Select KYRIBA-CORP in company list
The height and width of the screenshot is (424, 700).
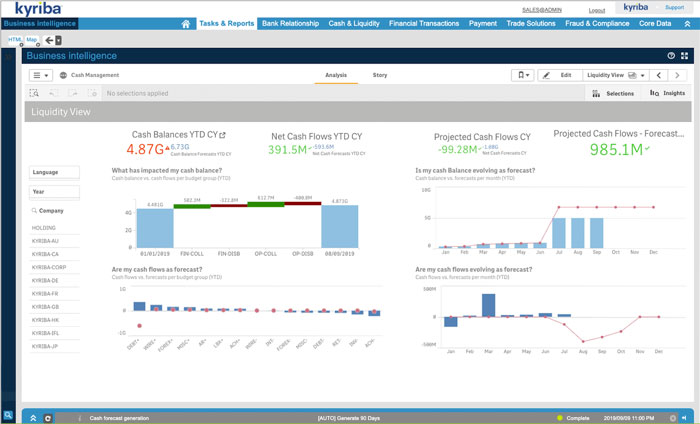coord(54,267)
